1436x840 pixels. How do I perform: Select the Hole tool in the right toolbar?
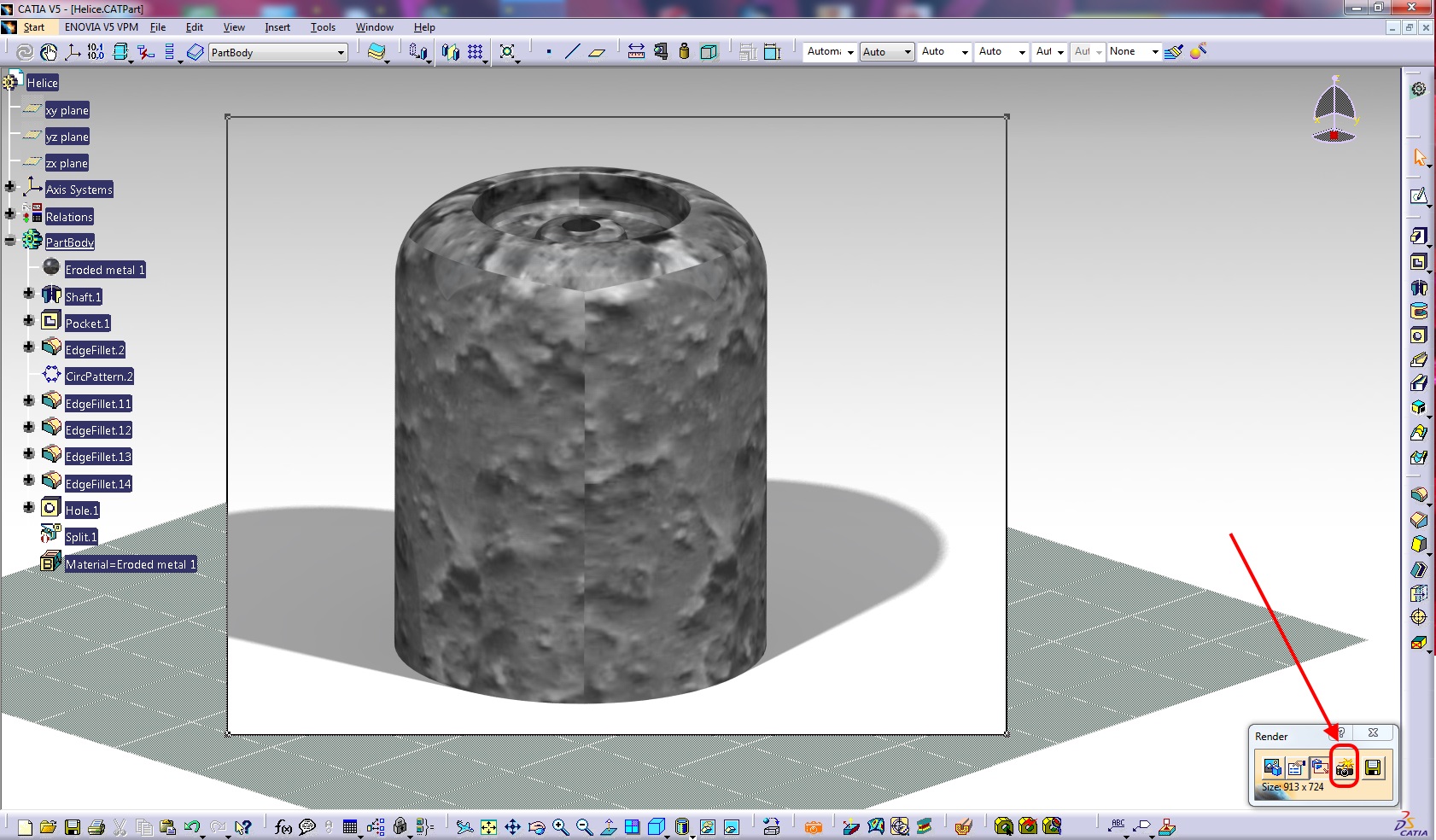[x=1418, y=335]
